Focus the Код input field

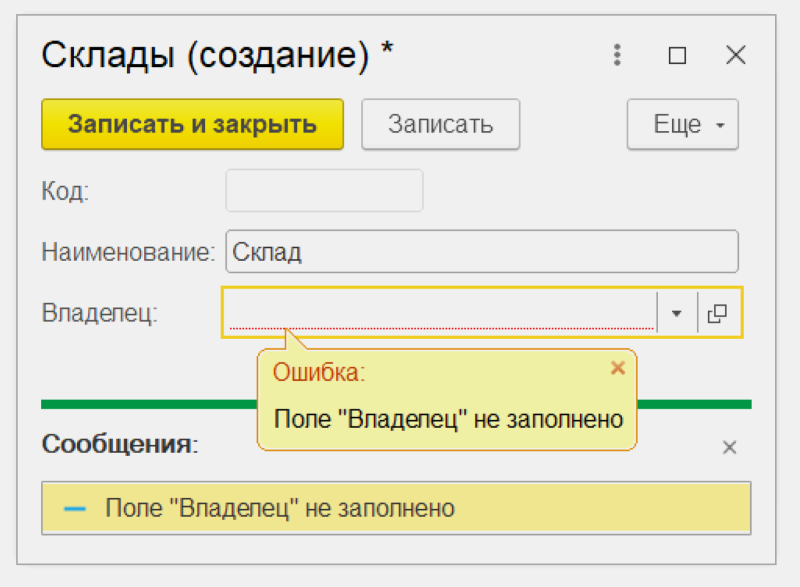coord(324,191)
